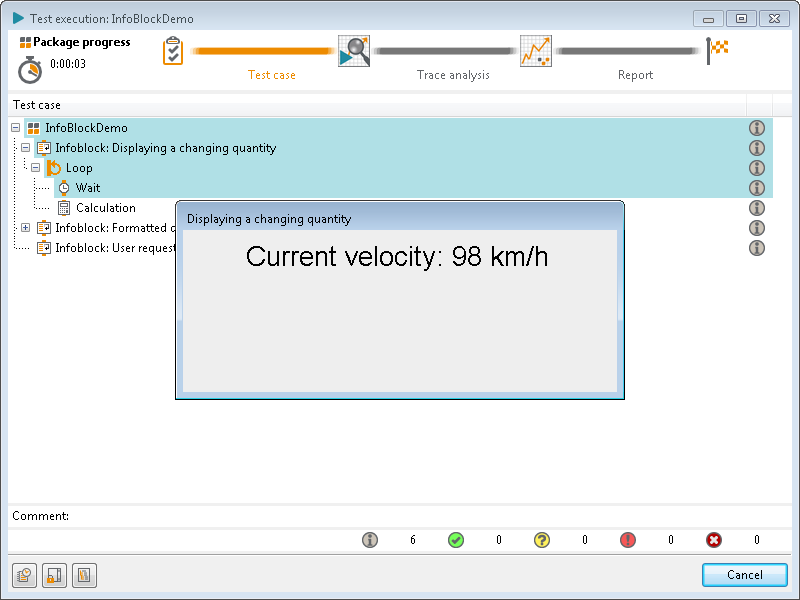Click the stopwatch timer icon
The height and width of the screenshot is (600, 800).
coord(30,70)
